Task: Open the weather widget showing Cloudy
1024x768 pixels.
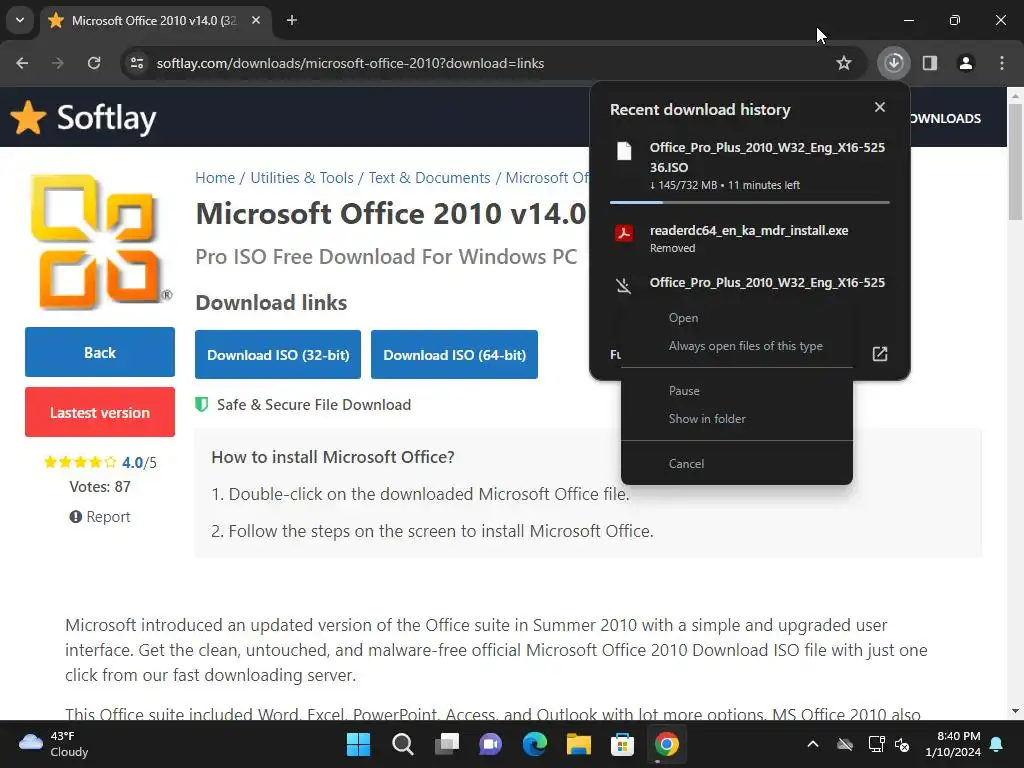Action: pos(54,744)
